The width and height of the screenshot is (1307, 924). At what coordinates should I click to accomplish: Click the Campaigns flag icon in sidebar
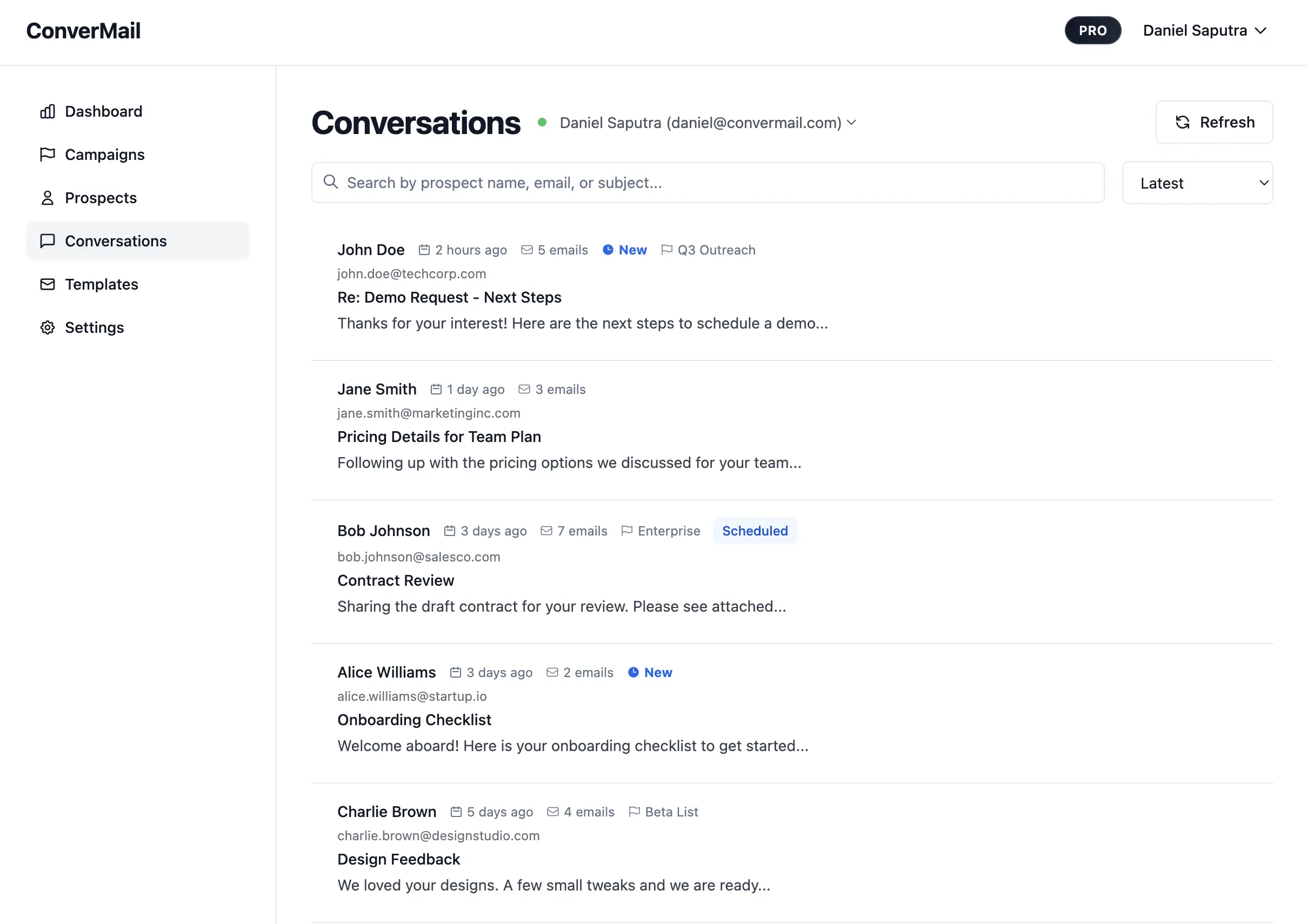pyautogui.click(x=47, y=155)
